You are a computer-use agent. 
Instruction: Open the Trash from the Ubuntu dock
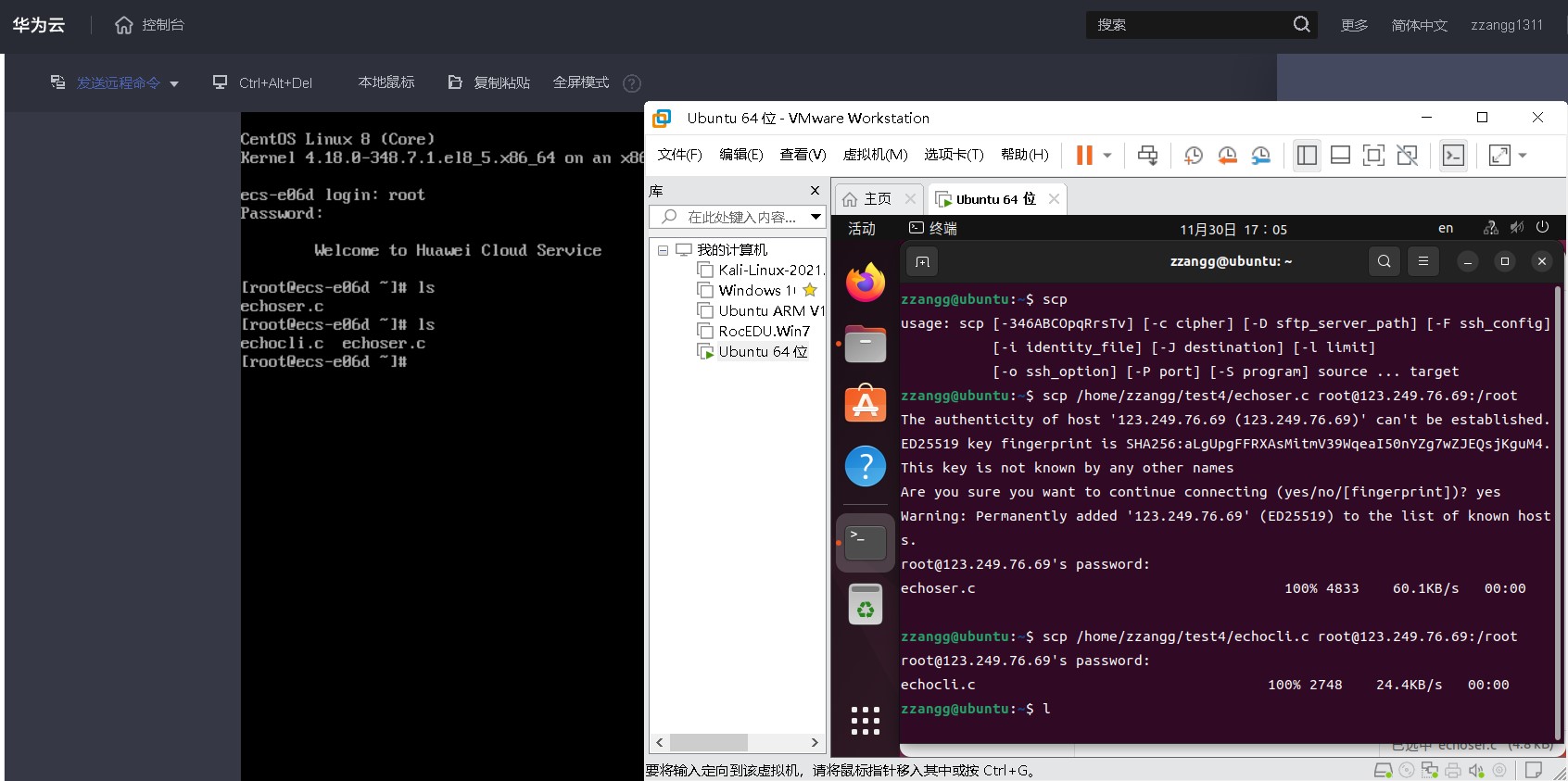pyautogui.click(x=866, y=604)
